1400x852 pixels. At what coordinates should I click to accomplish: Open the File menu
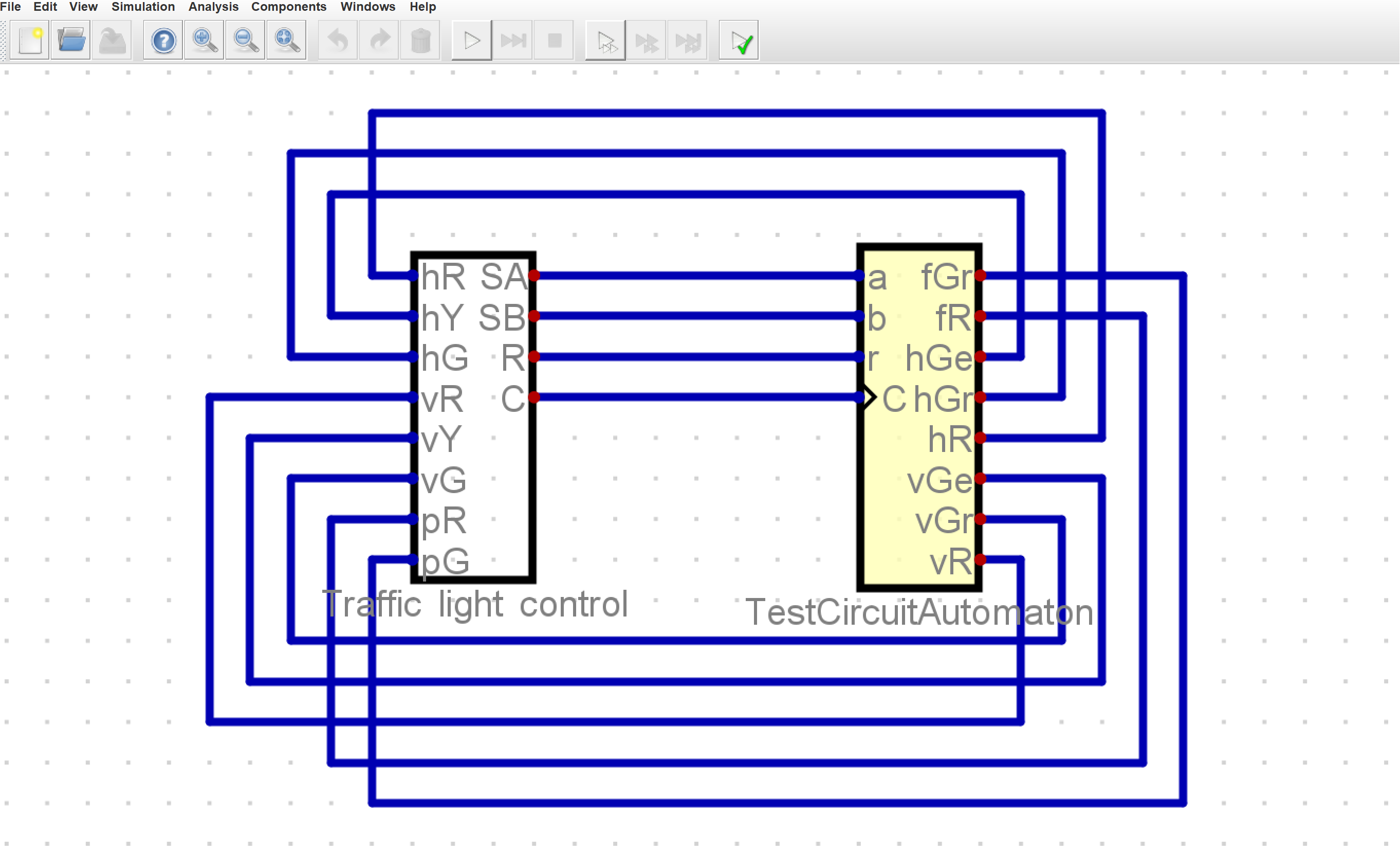pos(11,7)
